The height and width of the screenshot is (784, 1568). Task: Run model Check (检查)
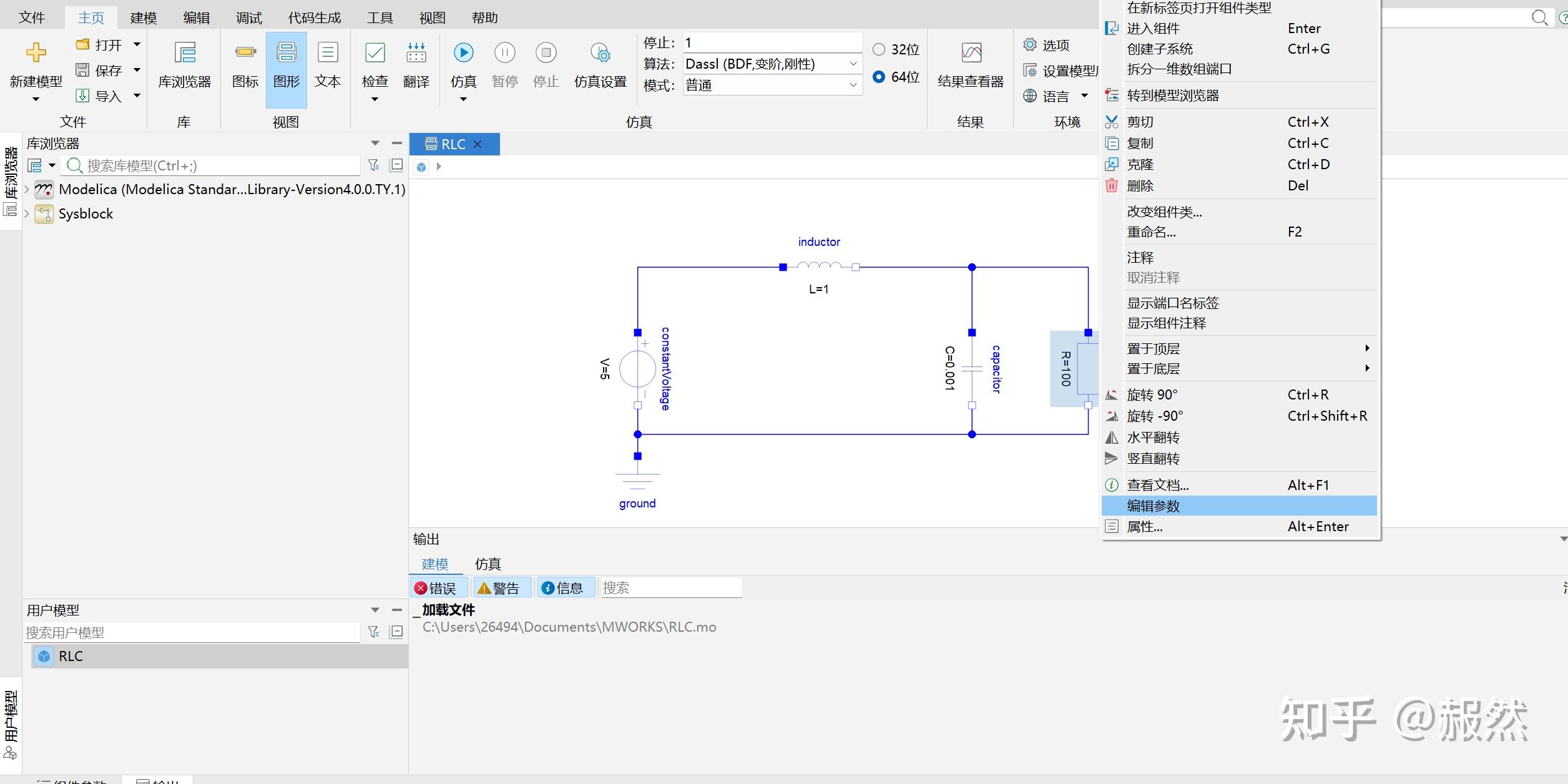(x=375, y=52)
